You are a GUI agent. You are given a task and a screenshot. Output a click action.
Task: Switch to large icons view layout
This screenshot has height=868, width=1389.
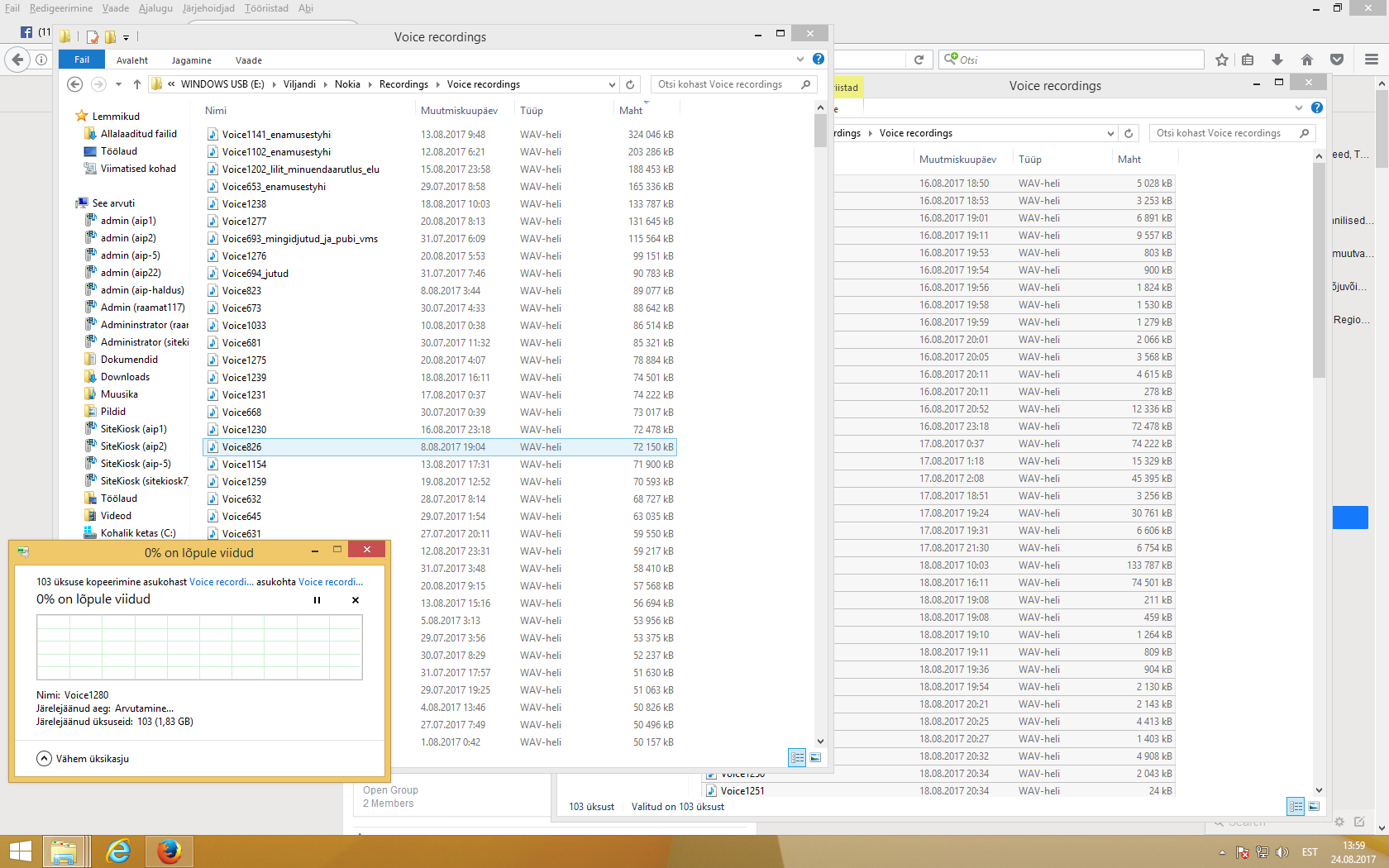[815, 757]
